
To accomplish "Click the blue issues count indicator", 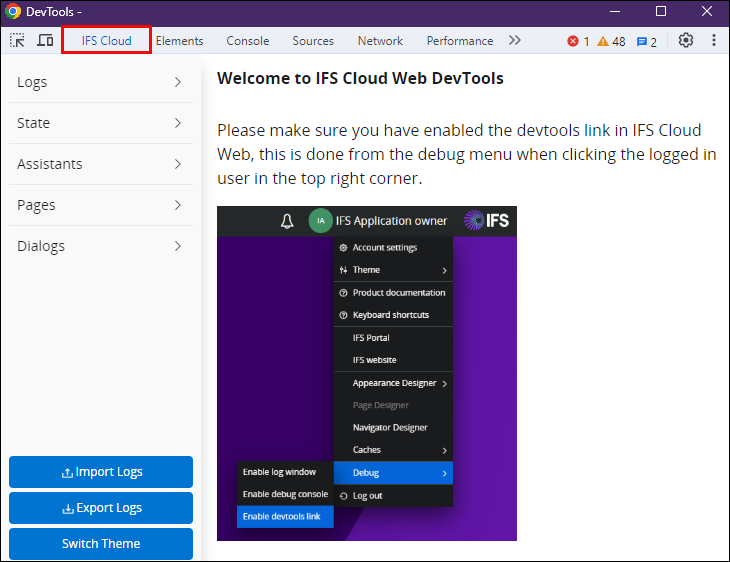I will pyautogui.click(x=647, y=41).
